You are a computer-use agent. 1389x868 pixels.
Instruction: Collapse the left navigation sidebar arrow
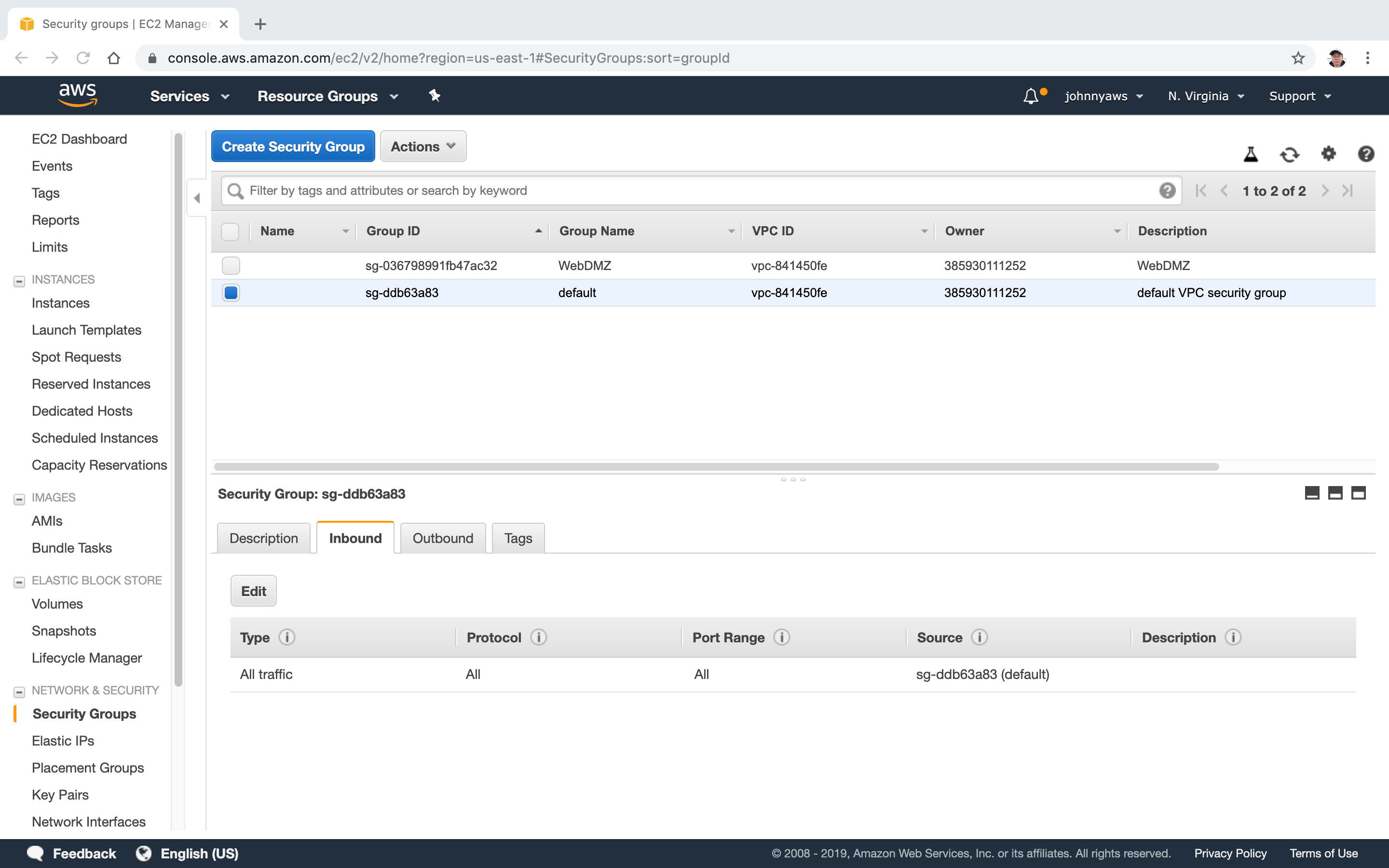(197, 198)
